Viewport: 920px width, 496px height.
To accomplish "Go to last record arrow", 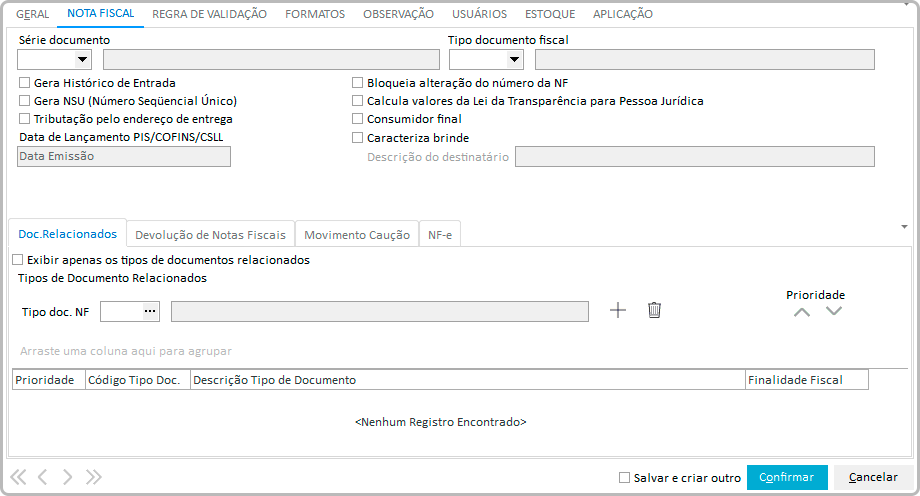I will 94,477.
